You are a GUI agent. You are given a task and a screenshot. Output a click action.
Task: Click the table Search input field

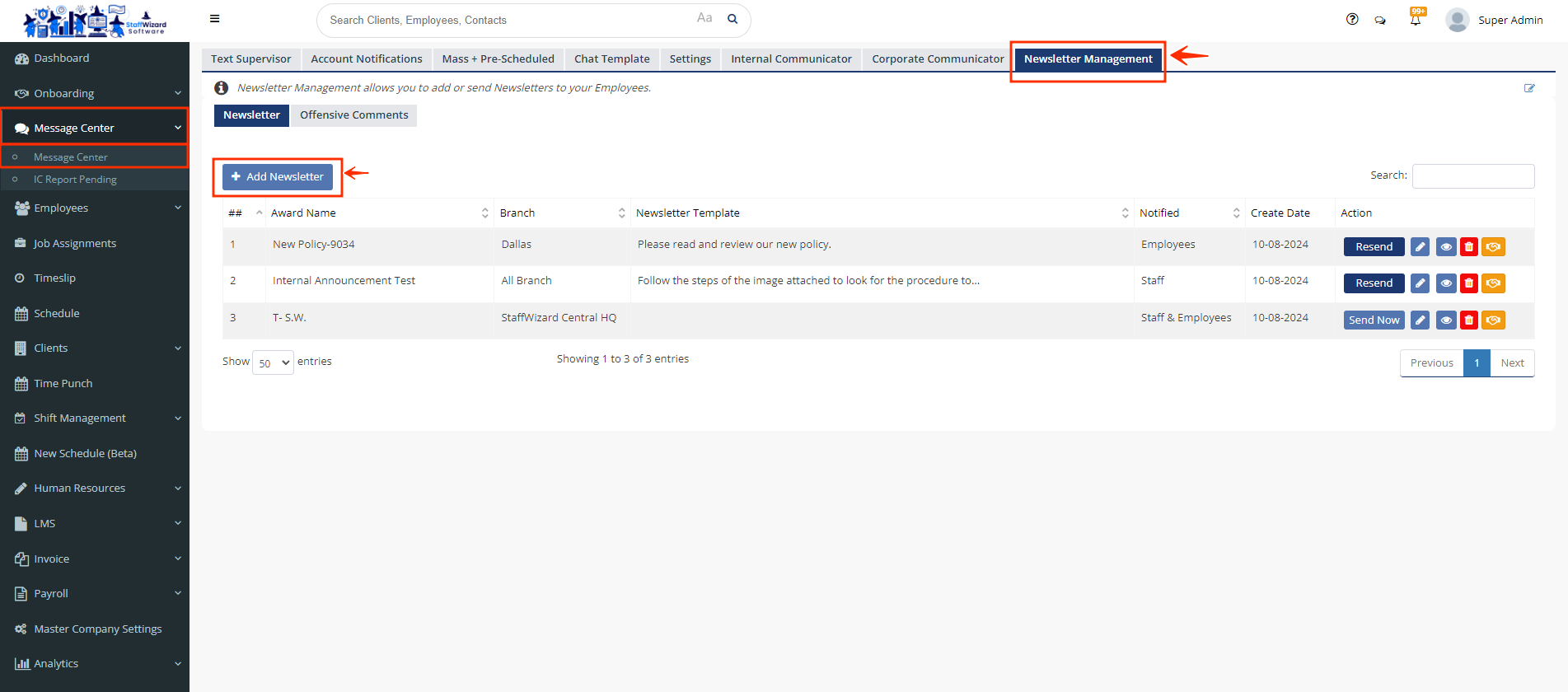pyautogui.click(x=1472, y=176)
